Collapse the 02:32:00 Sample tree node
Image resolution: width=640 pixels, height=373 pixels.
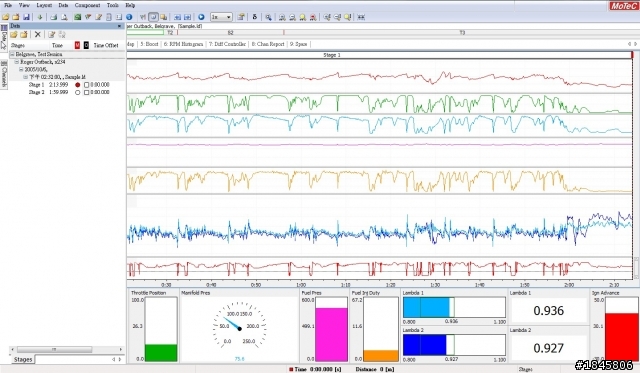25,77
